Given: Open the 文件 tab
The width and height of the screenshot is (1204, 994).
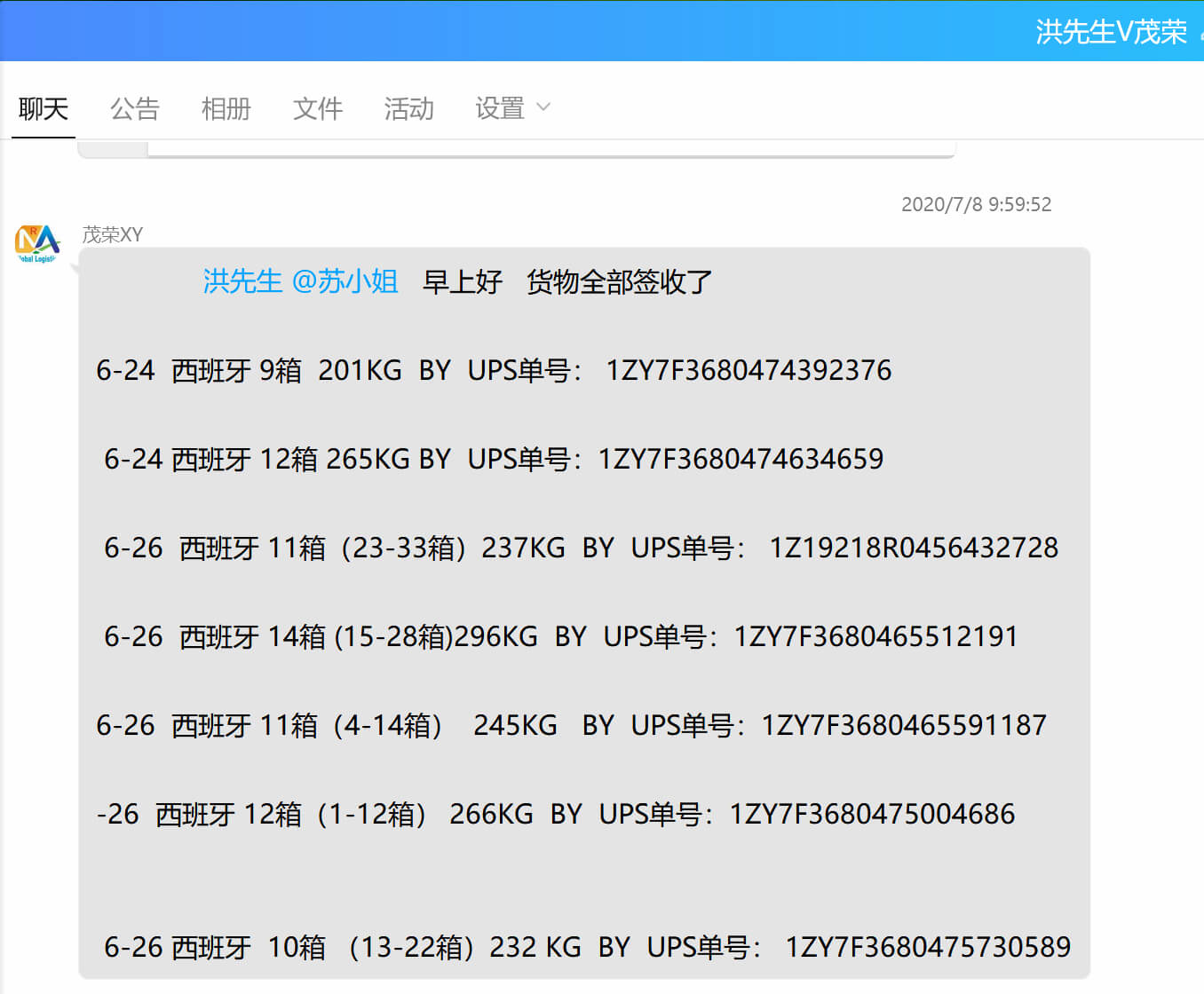Looking at the screenshot, I should coord(318,108).
